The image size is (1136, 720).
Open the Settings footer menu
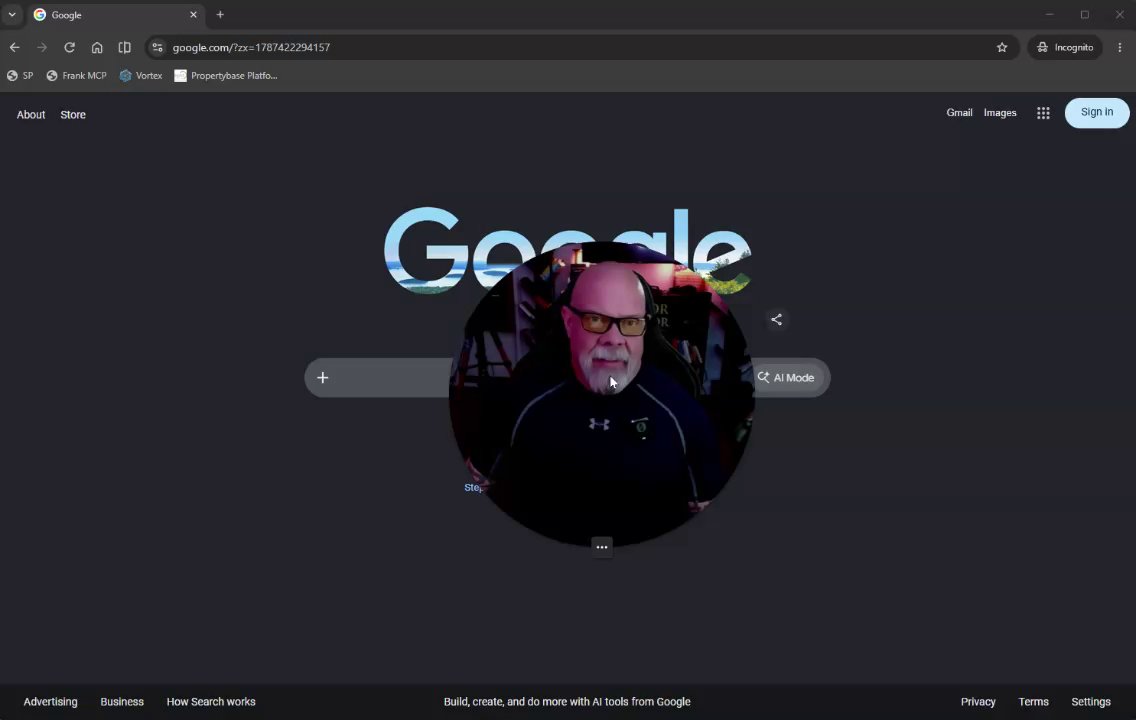tap(1091, 701)
